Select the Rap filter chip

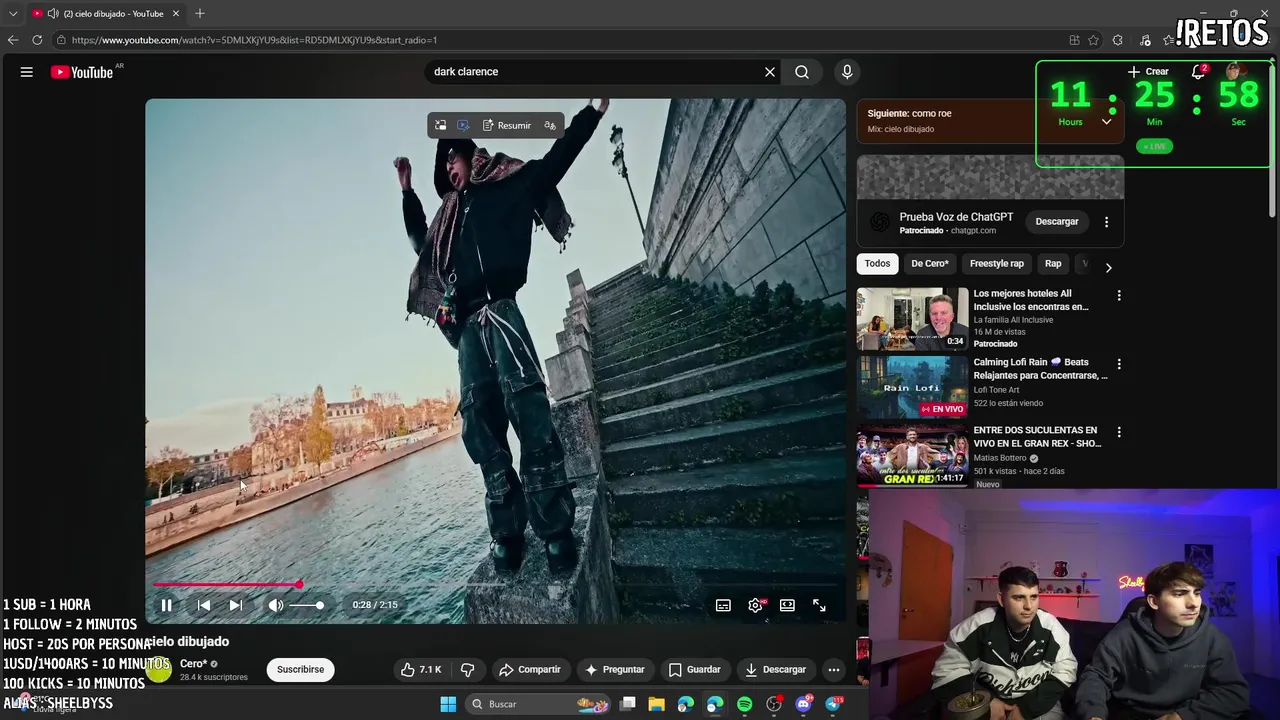1053,264
